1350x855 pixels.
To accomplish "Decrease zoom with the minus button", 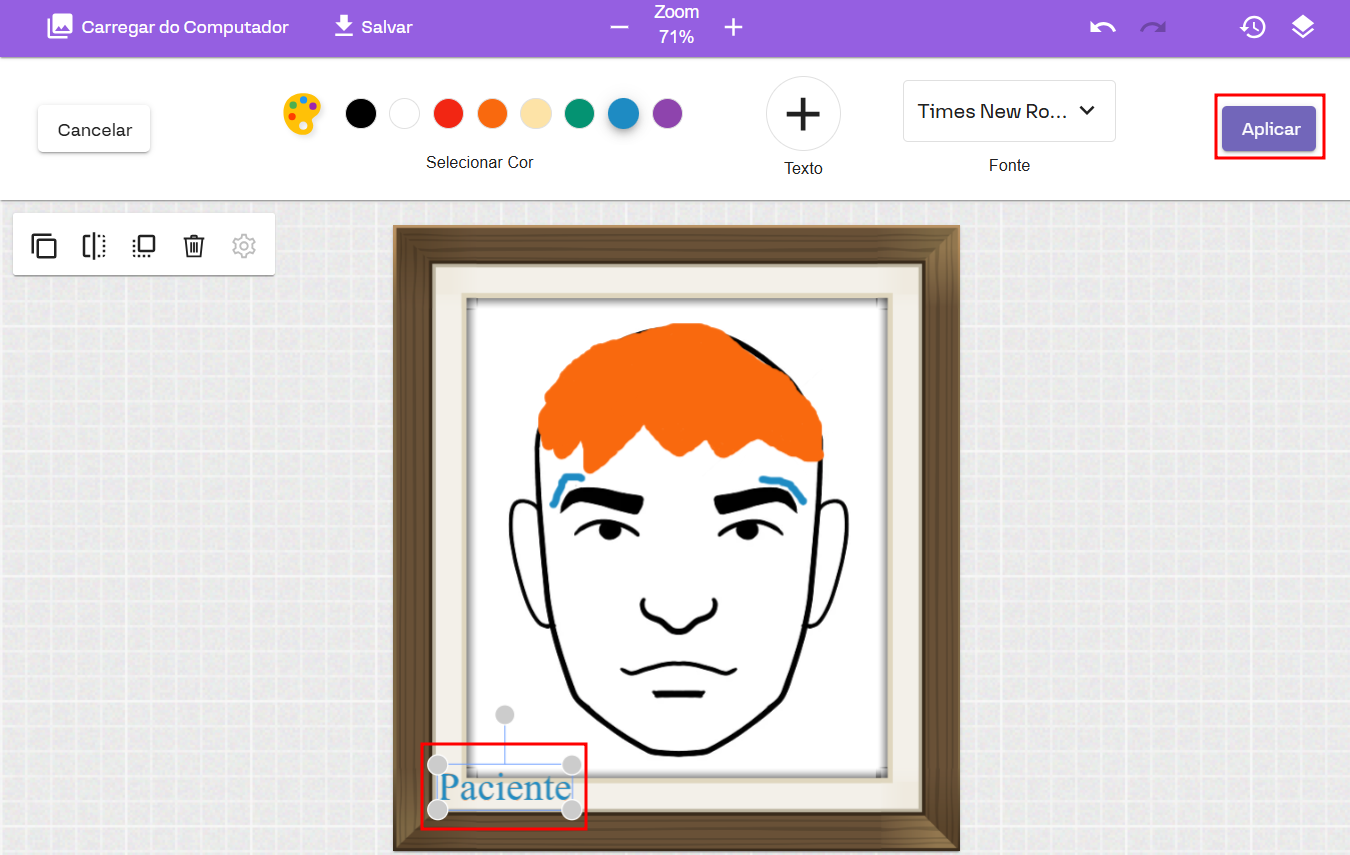I will (x=619, y=27).
